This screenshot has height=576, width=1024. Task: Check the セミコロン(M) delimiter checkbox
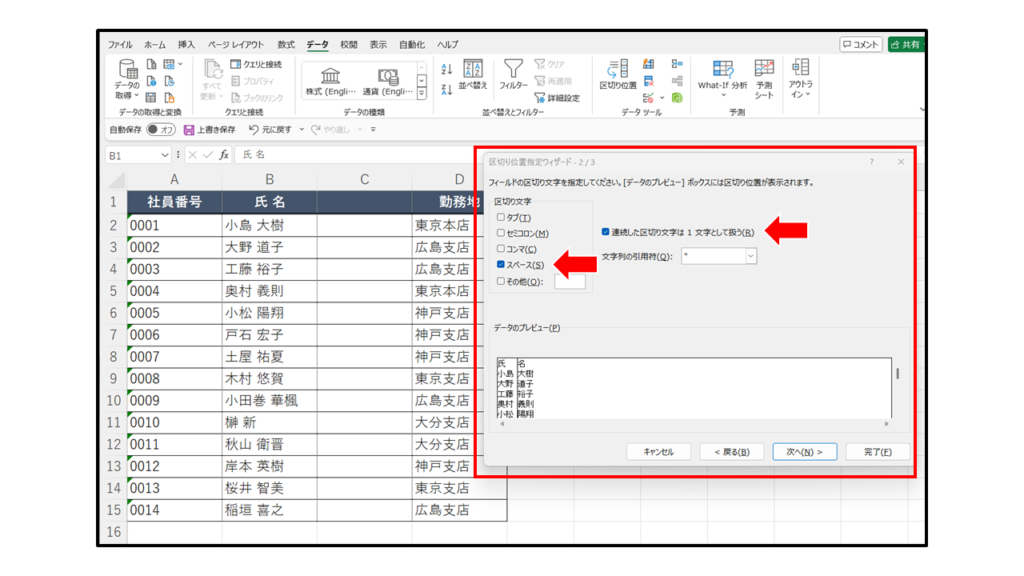pyautogui.click(x=501, y=232)
